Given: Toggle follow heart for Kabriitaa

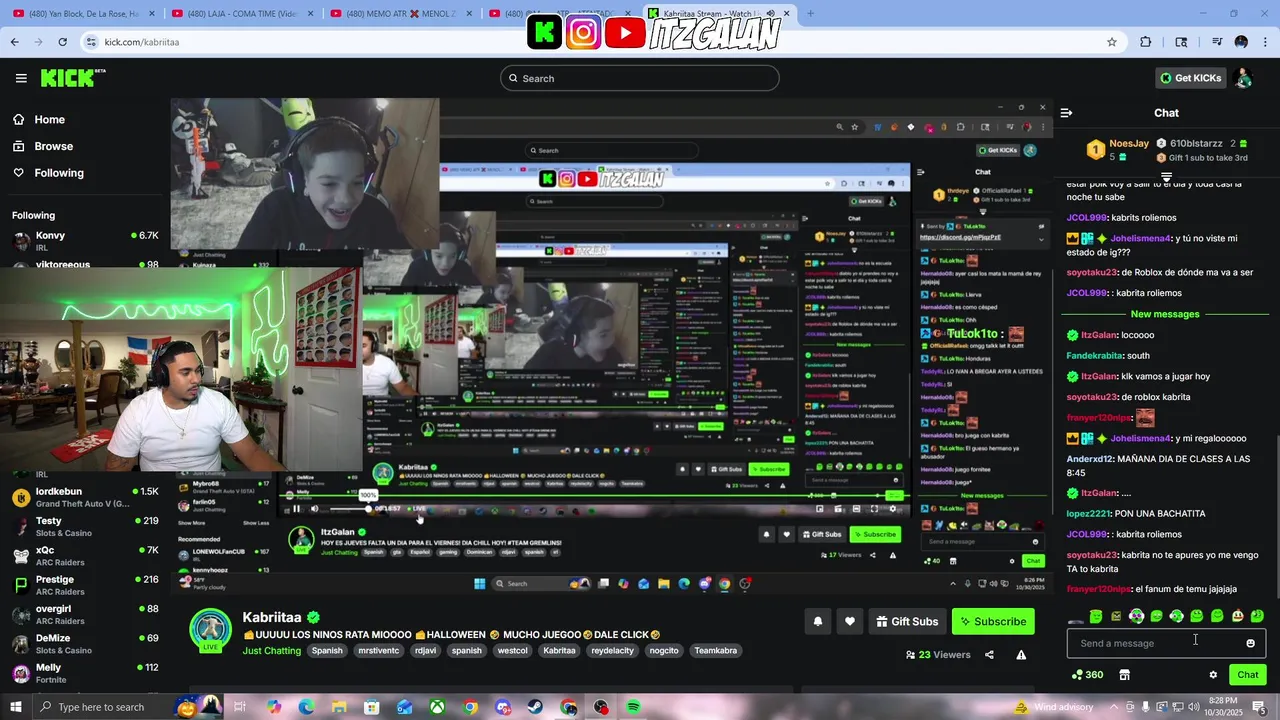Looking at the screenshot, I should coord(849,621).
